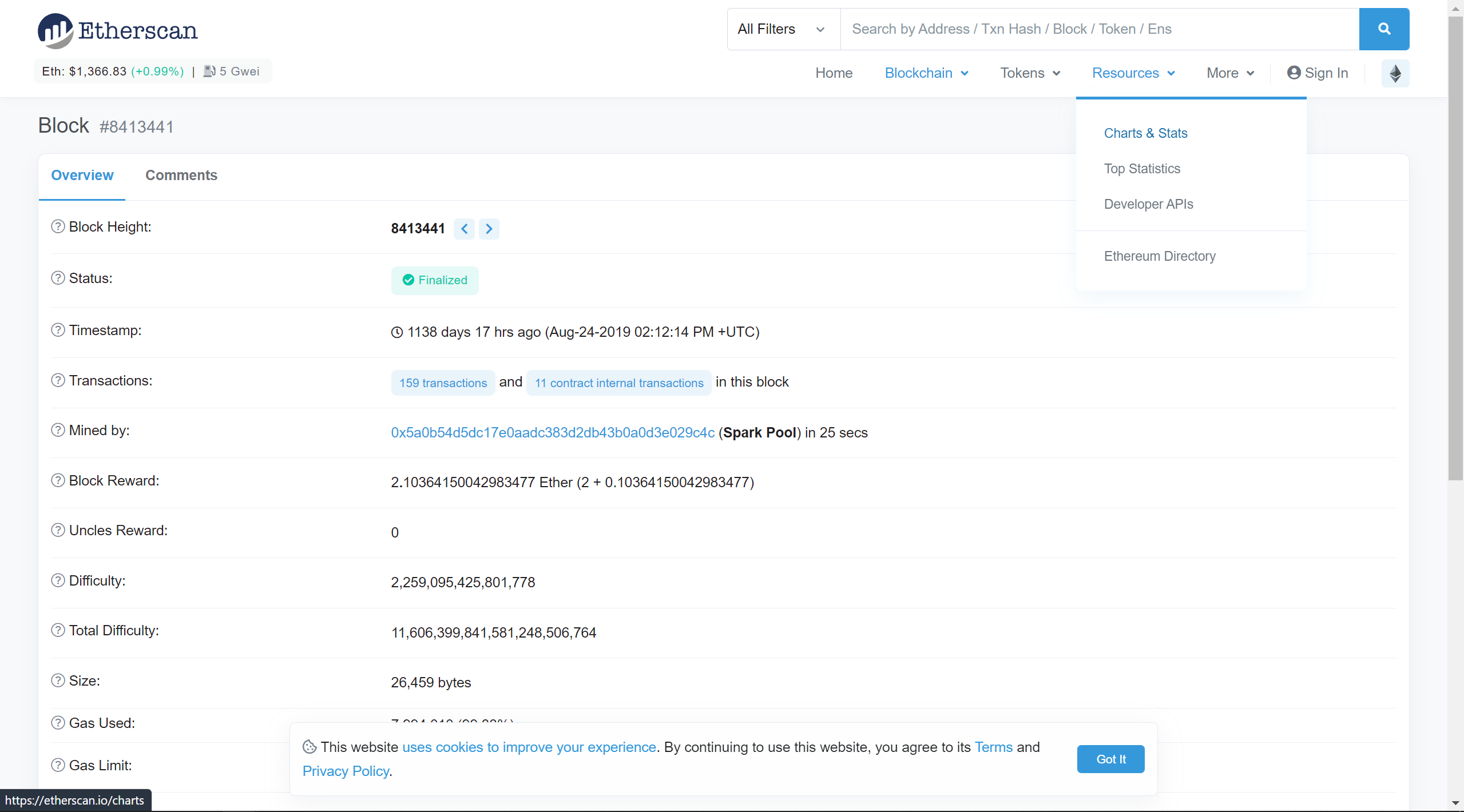Click help icon beside Difficulty

coord(58,581)
